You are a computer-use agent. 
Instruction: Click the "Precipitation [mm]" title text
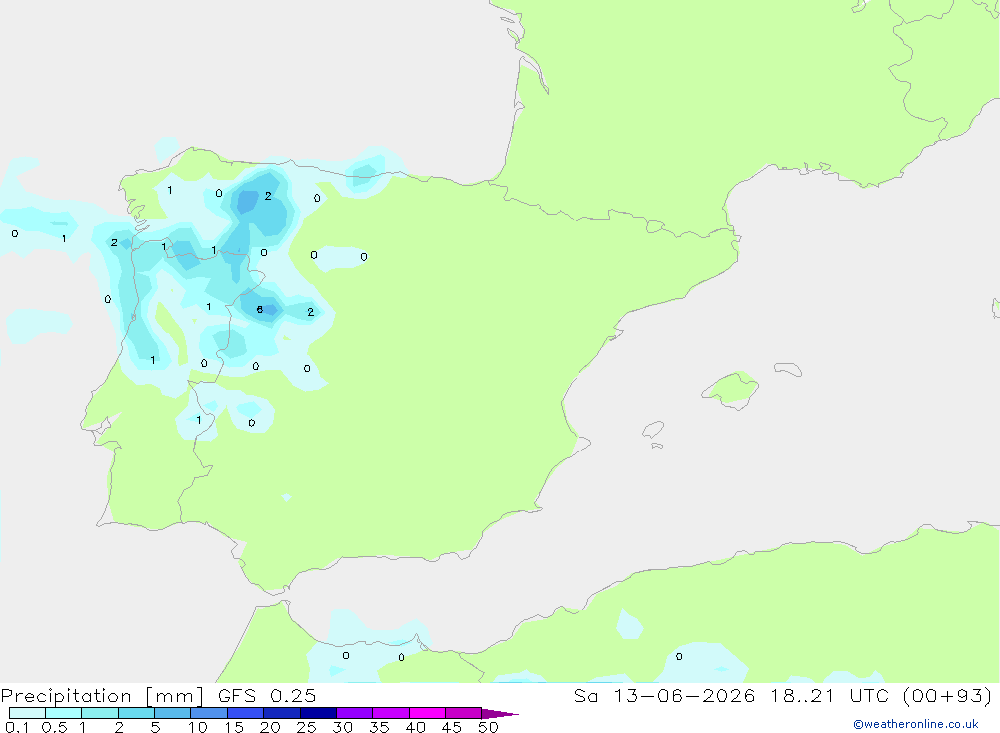click(x=102, y=696)
